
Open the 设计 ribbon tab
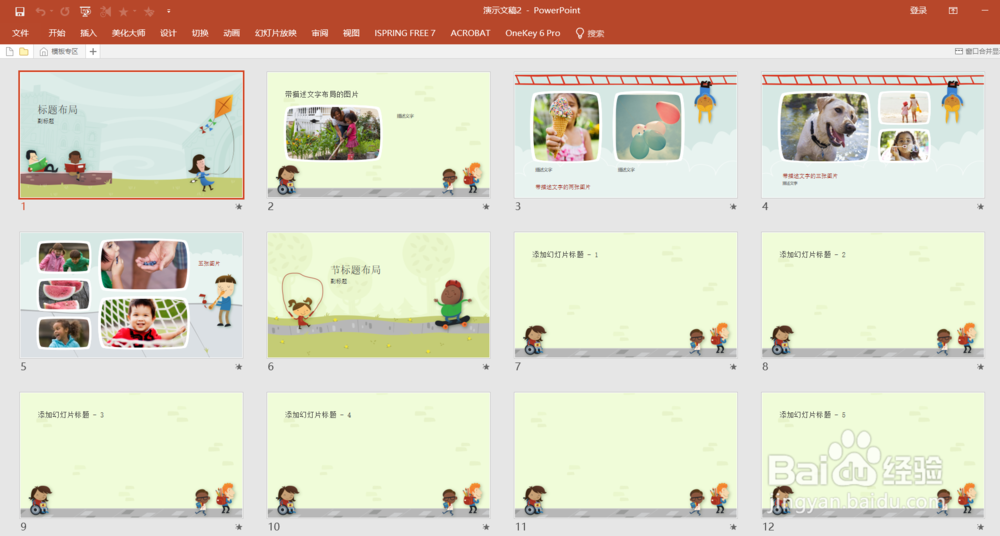pos(168,33)
